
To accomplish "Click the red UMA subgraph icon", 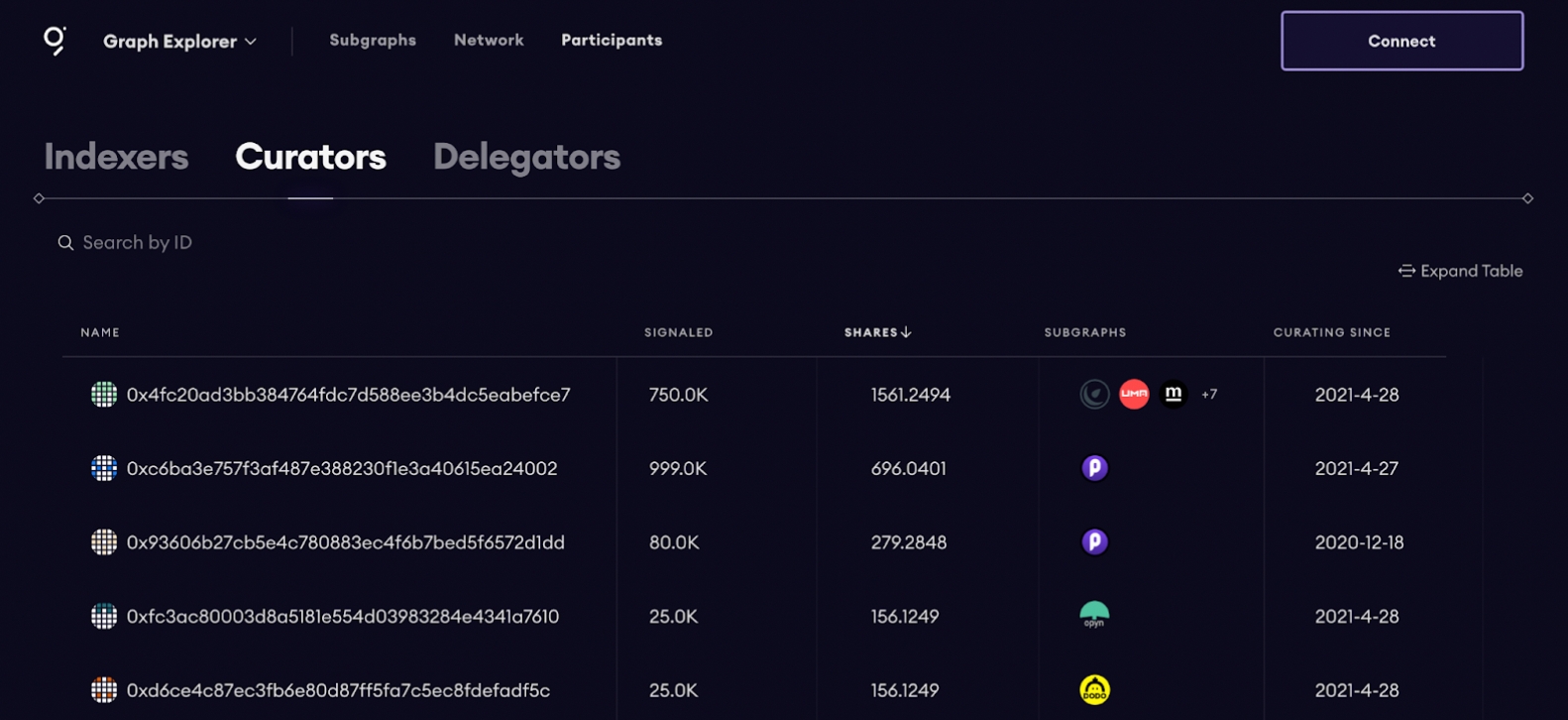I will coord(1134,395).
